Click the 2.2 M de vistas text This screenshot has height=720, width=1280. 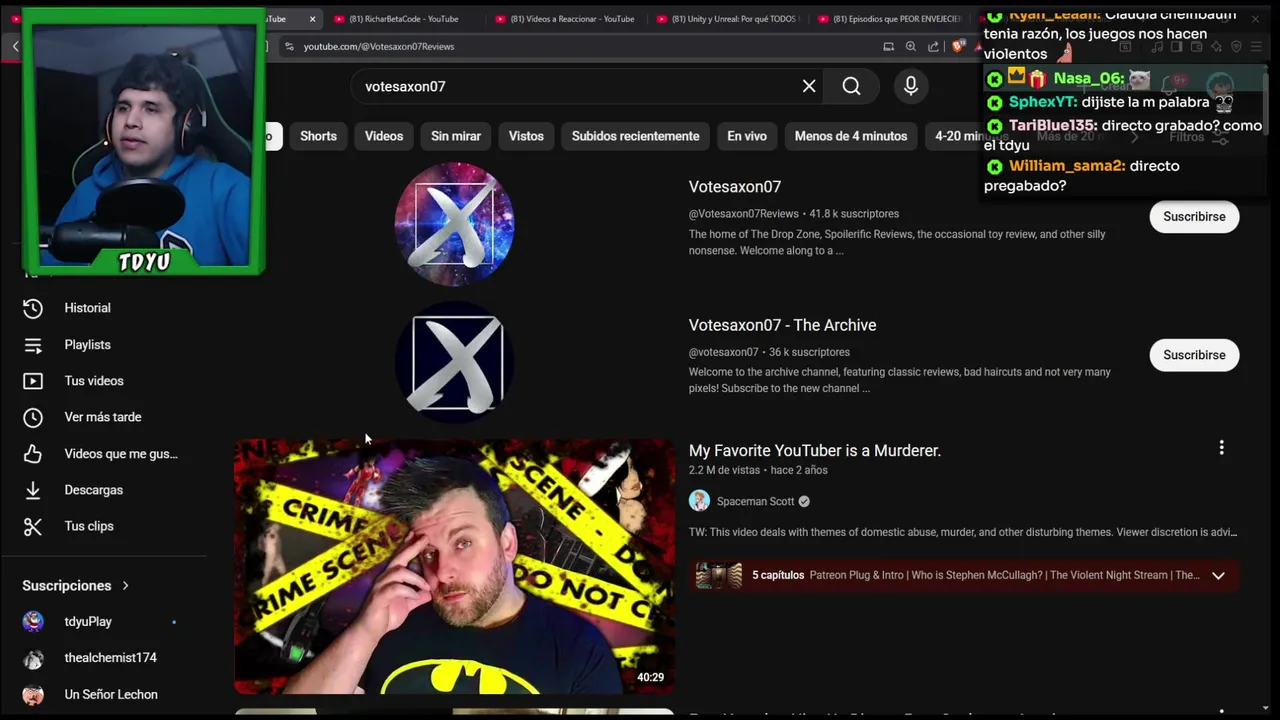click(724, 470)
